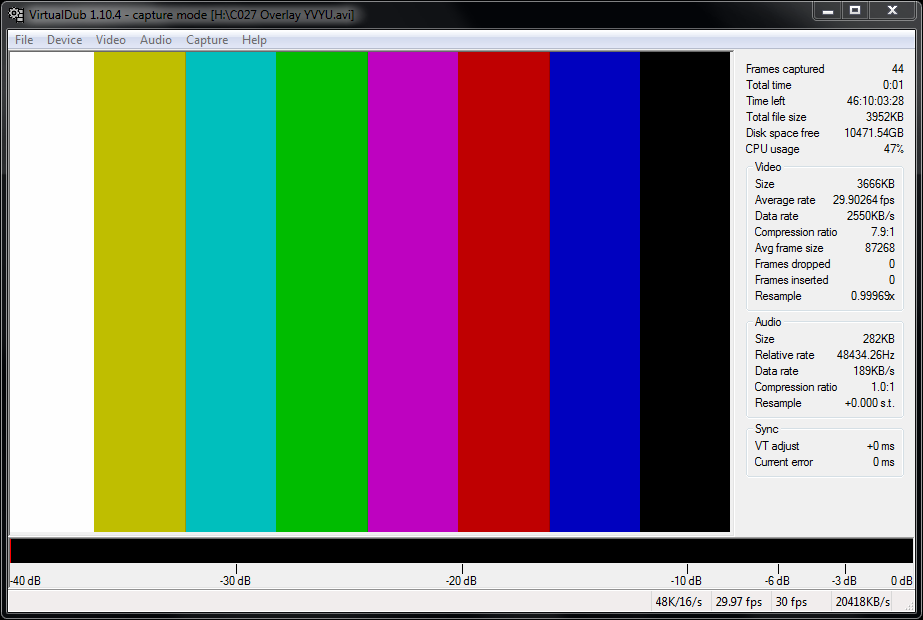Maximize the VirtualDub window
Screen dimensions: 923x620
tap(855, 11)
